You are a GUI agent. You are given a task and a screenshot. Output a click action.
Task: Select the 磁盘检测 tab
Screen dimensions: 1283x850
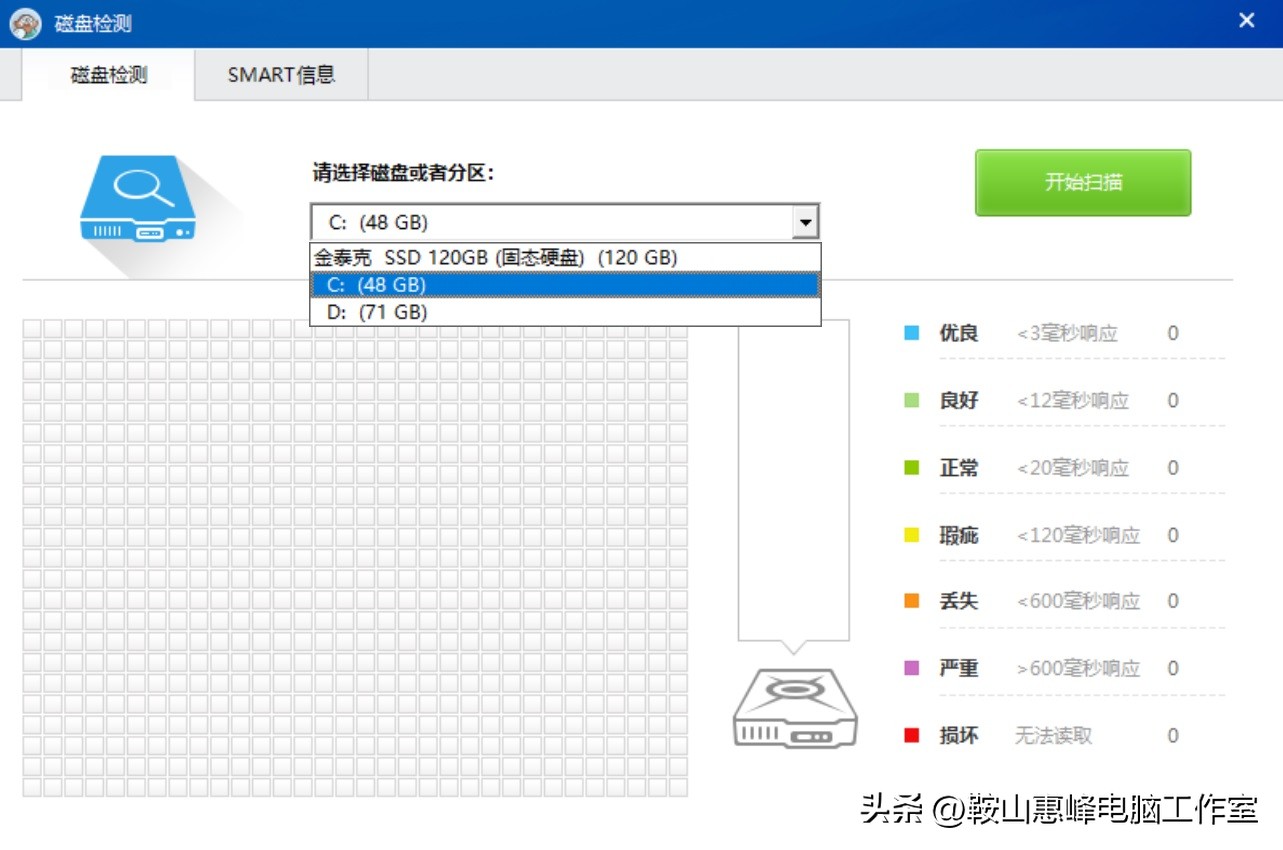(x=109, y=75)
